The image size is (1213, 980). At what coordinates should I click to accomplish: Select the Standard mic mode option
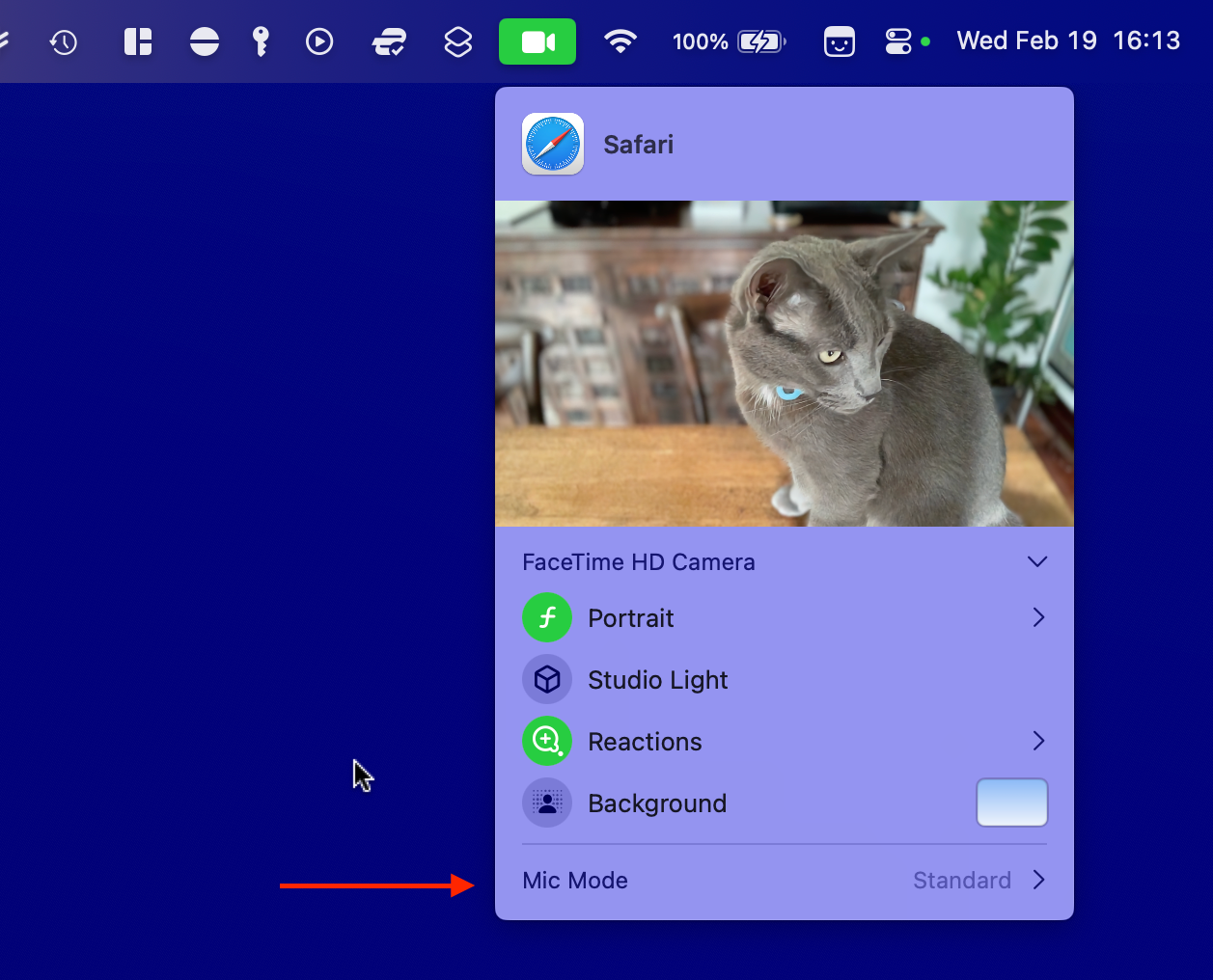tap(961, 880)
